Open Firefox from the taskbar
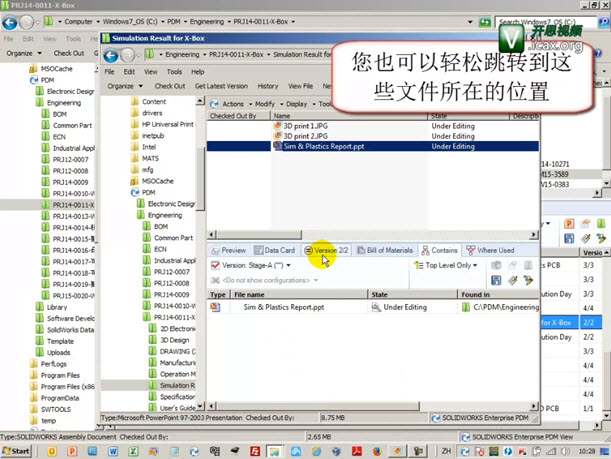Viewport: 611px width, 459px height. click(377, 451)
